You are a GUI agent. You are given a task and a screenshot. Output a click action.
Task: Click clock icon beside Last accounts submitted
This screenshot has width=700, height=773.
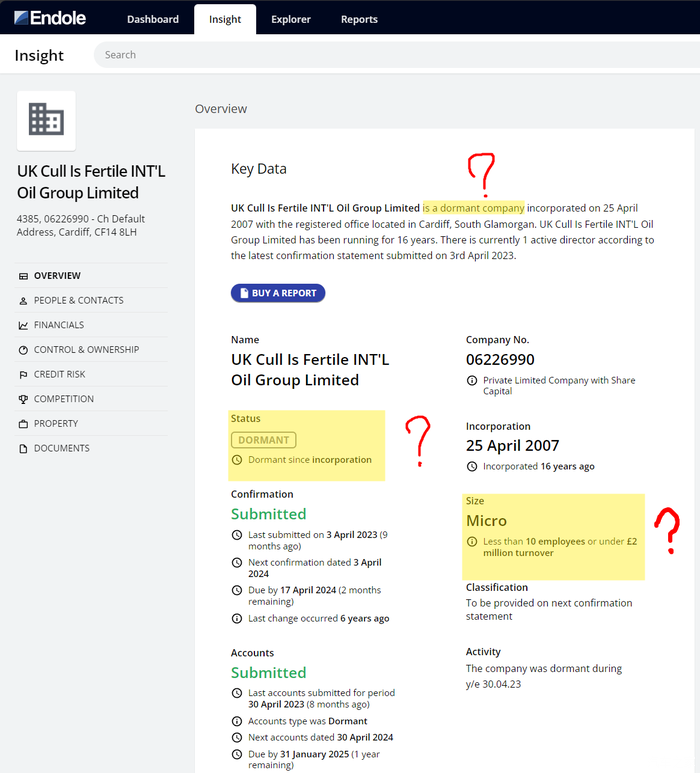click(237, 693)
